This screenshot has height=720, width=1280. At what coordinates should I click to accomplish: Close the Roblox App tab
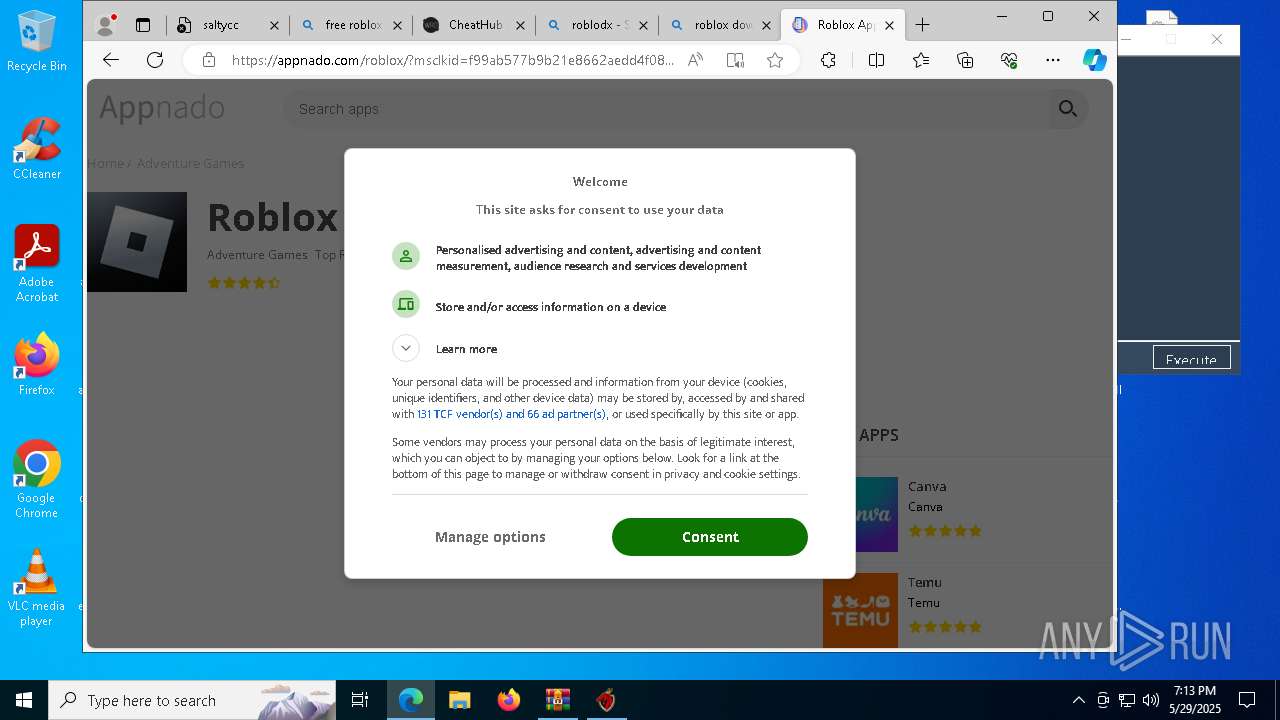point(889,25)
